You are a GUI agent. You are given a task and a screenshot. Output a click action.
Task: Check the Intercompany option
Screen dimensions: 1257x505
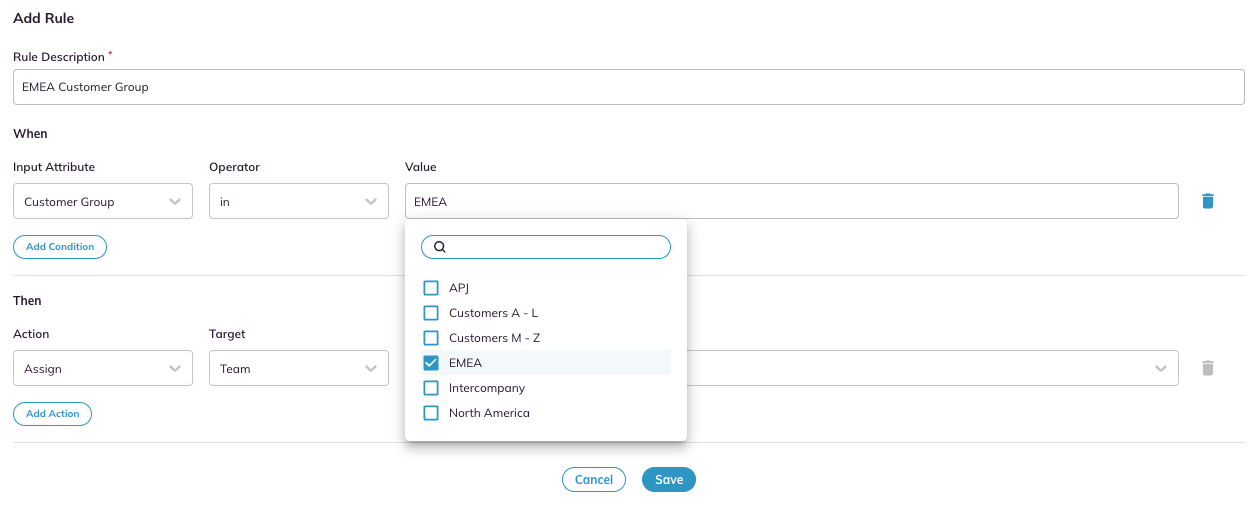pos(431,388)
